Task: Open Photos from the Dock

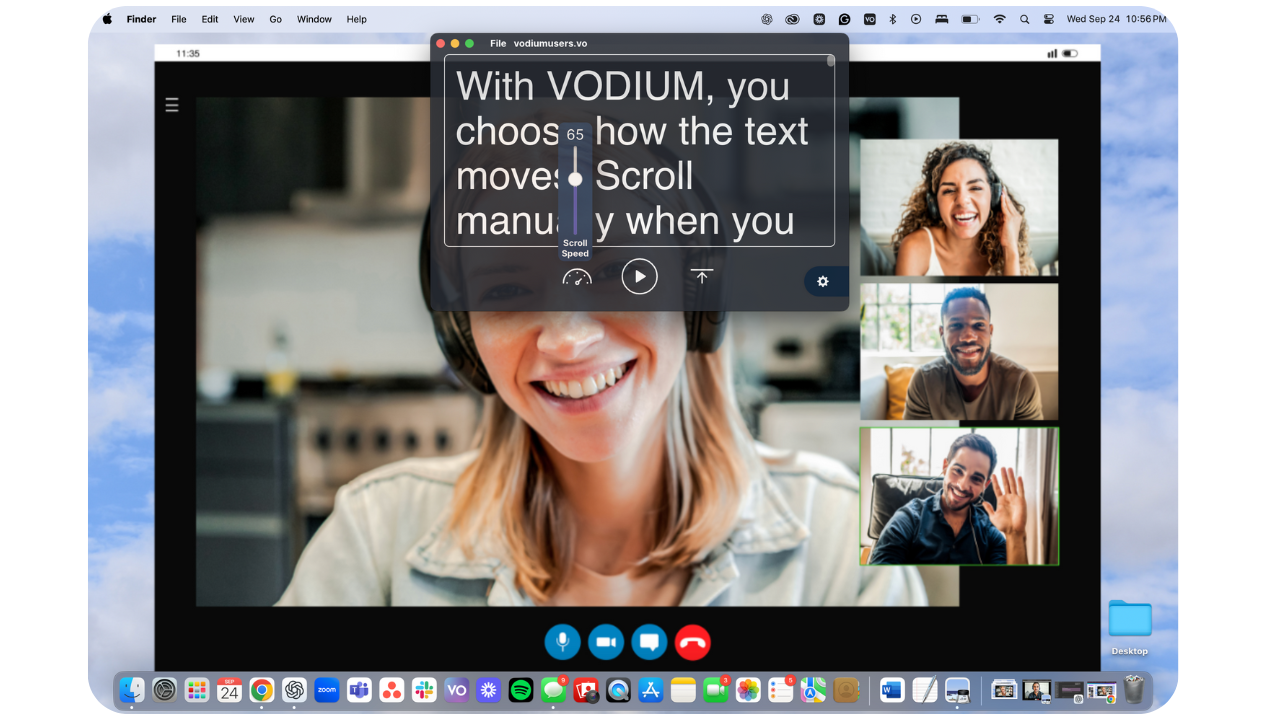Action: tap(748, 690)
